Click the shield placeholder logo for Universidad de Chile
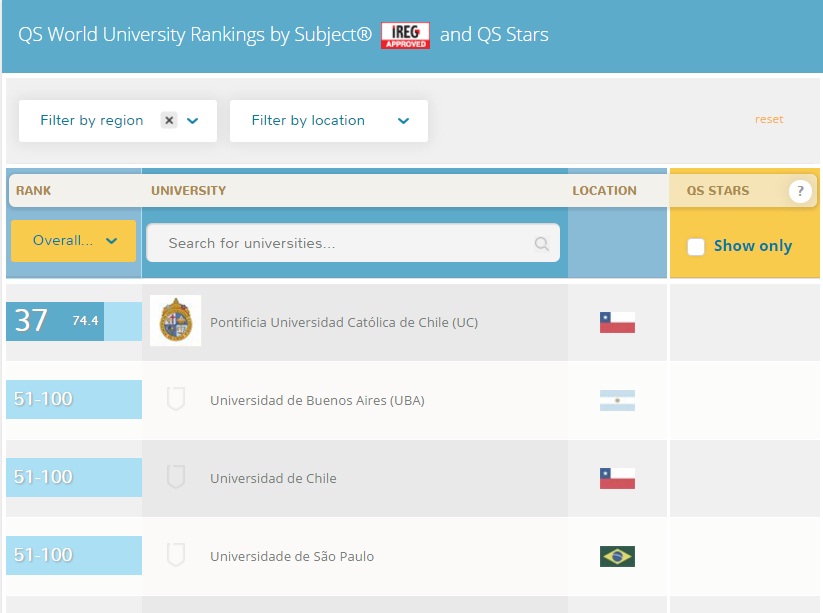Screen dimensions: 823x613 pyautogui.click(x=176, y=477)
